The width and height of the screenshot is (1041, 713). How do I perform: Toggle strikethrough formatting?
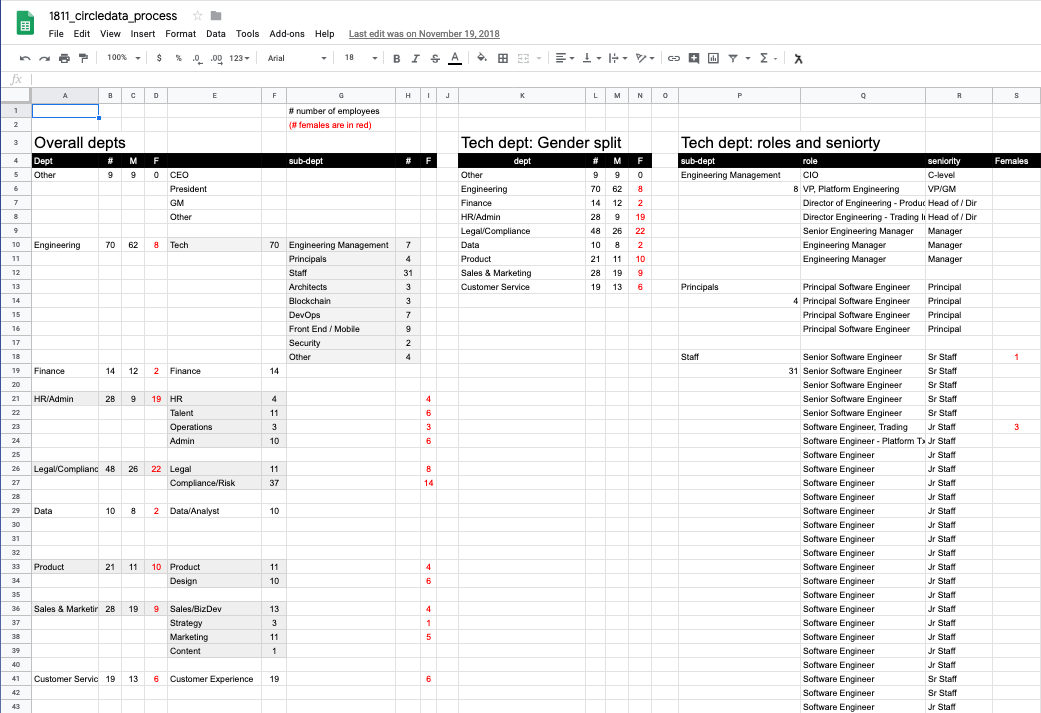click(x=435, y=58)
